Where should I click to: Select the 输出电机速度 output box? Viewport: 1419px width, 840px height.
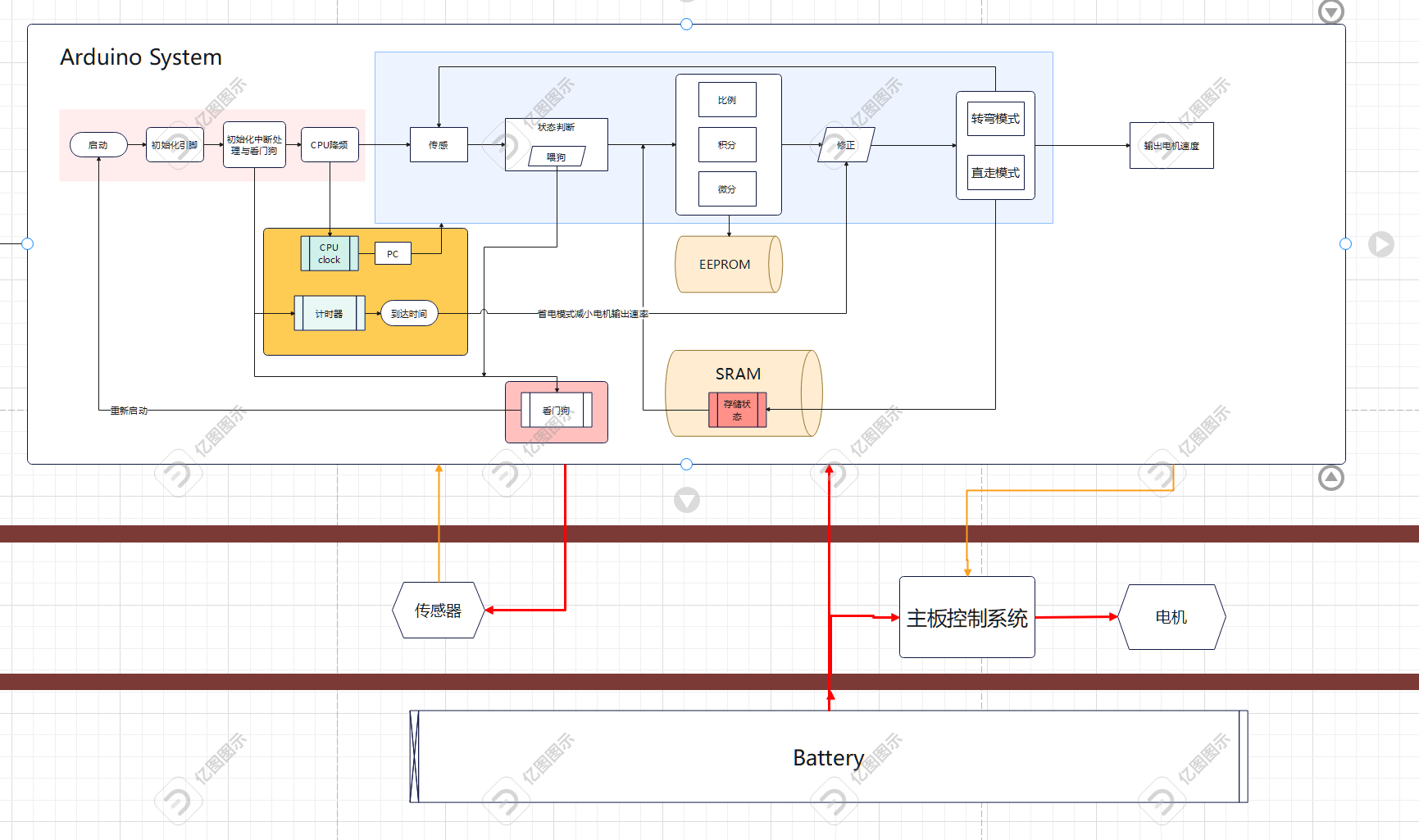(1171, 146)
